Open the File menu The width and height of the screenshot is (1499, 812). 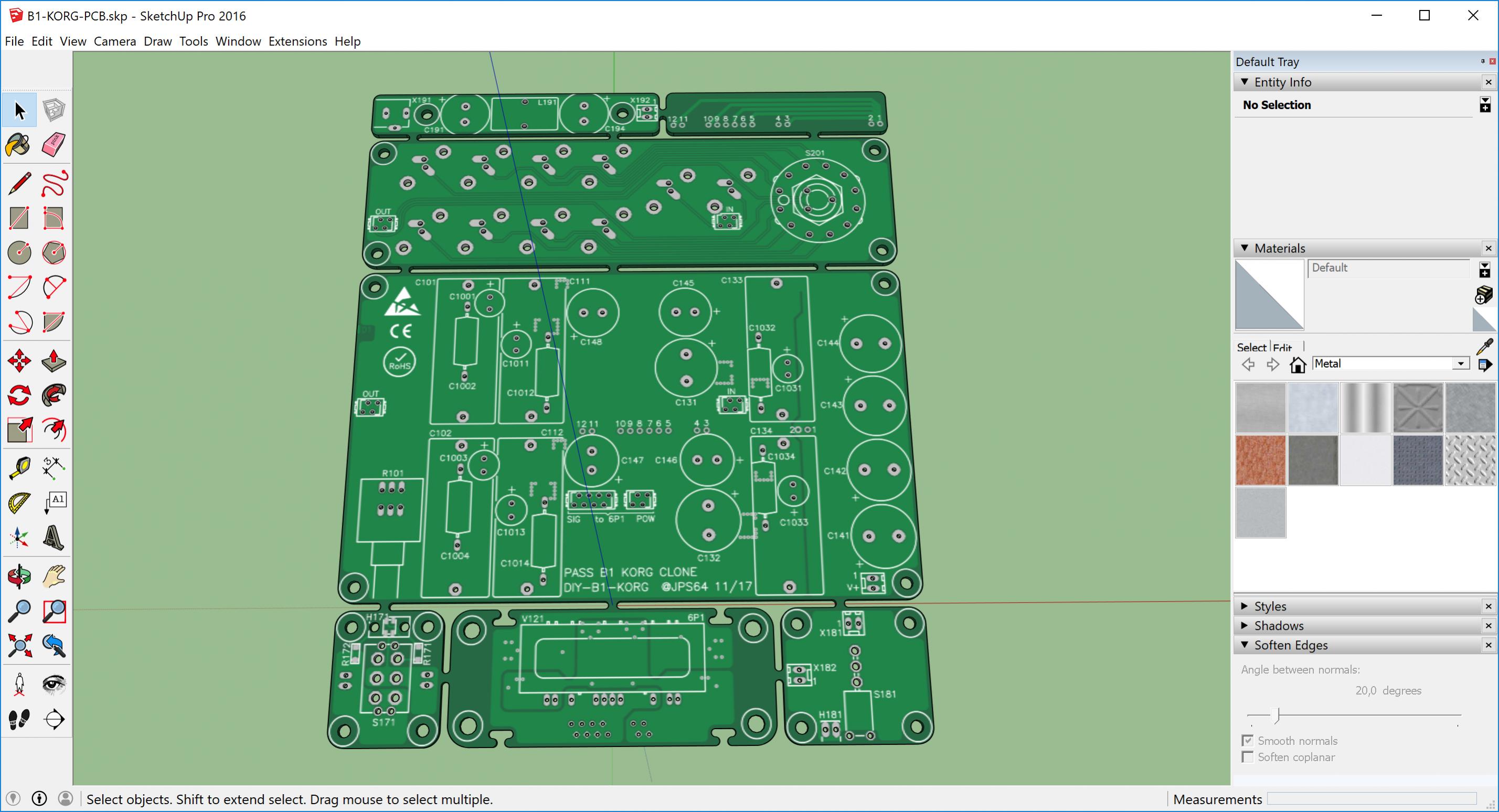(x=14, y=41)
